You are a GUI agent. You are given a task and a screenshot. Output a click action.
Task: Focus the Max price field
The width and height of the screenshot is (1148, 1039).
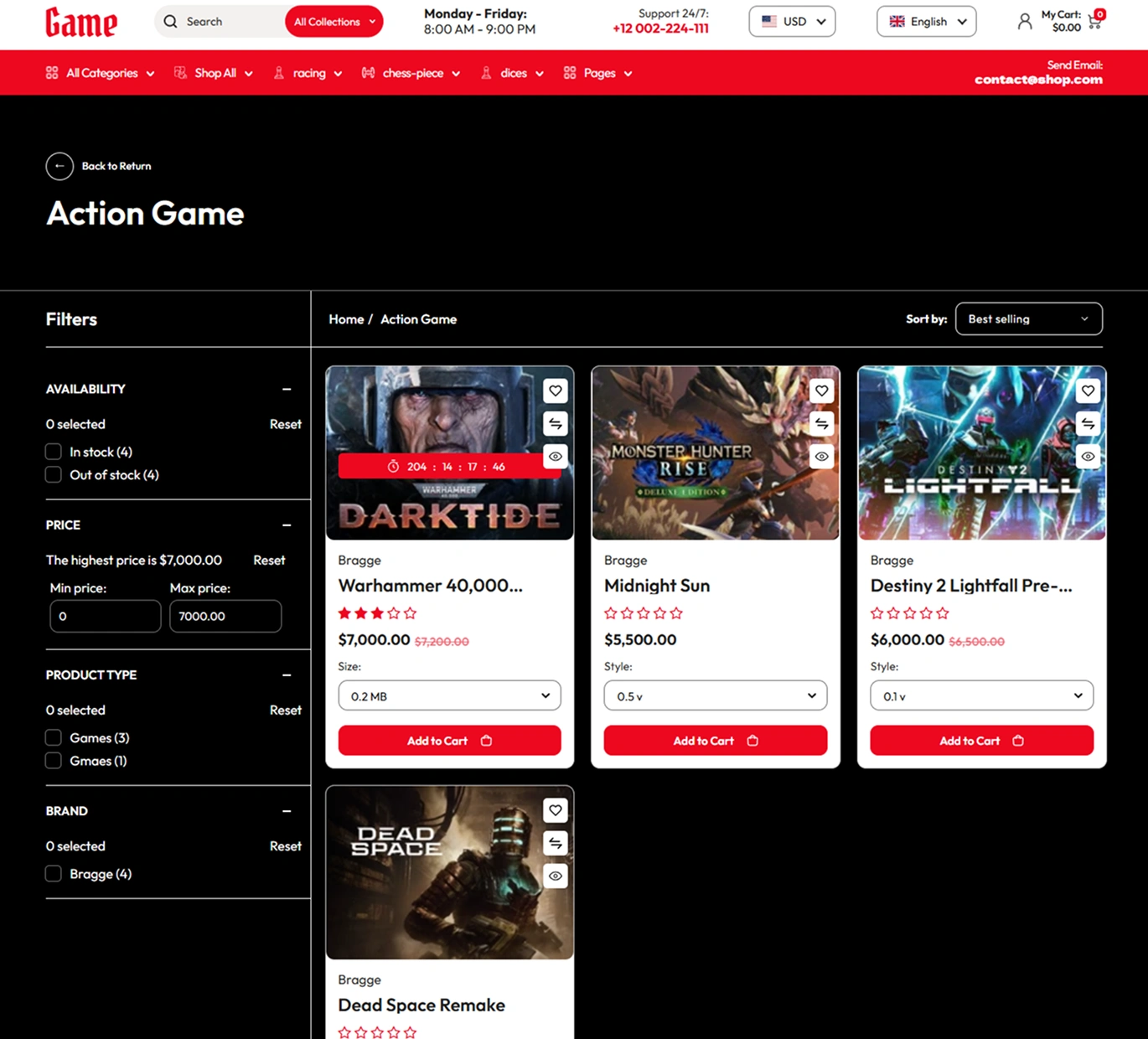tap(225, 617)
